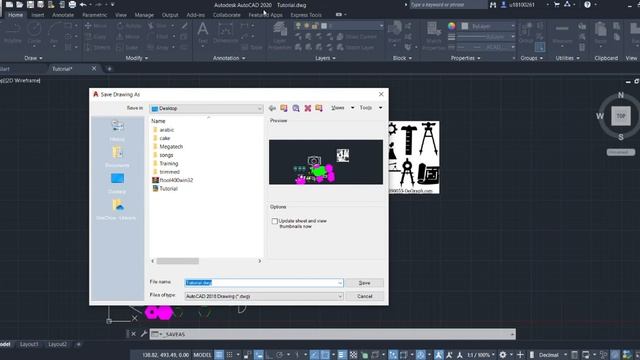
Task: Click Match Properties icon in Properties panel
Action: 433,36
